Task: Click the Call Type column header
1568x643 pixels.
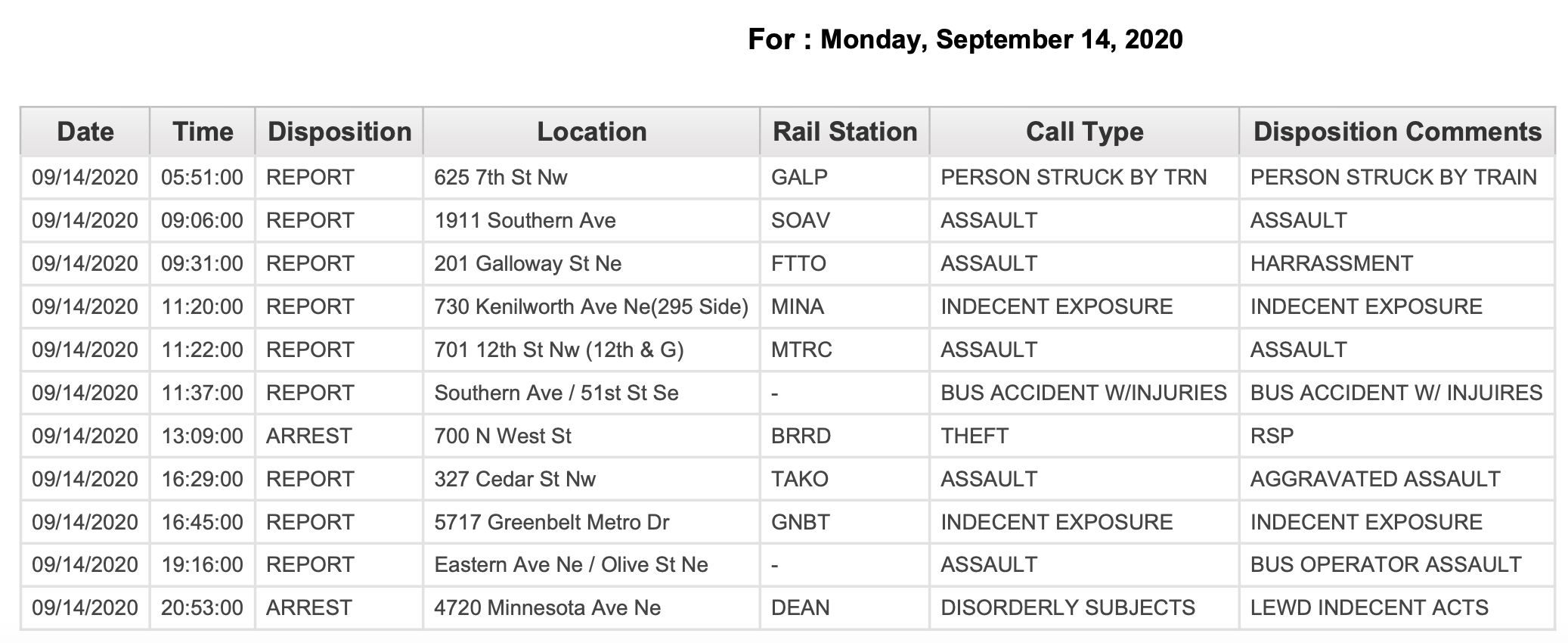Action: pos(1084,132)
